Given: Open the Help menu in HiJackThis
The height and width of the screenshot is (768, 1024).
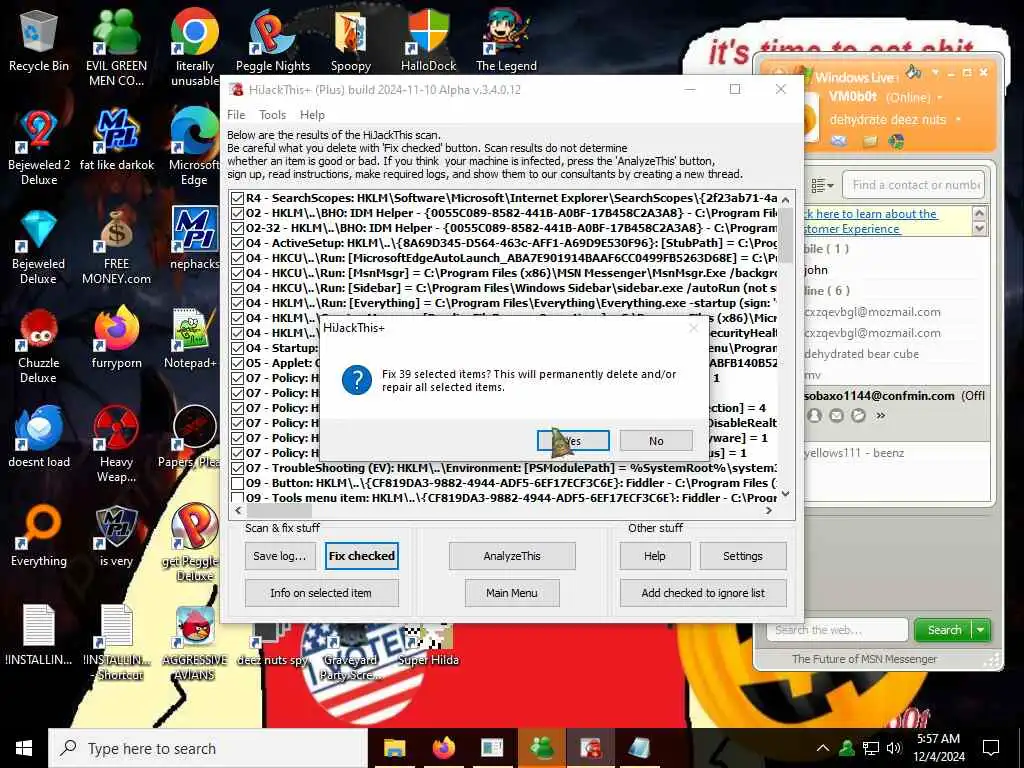Looking at the screenshot, I should point(312,115).
